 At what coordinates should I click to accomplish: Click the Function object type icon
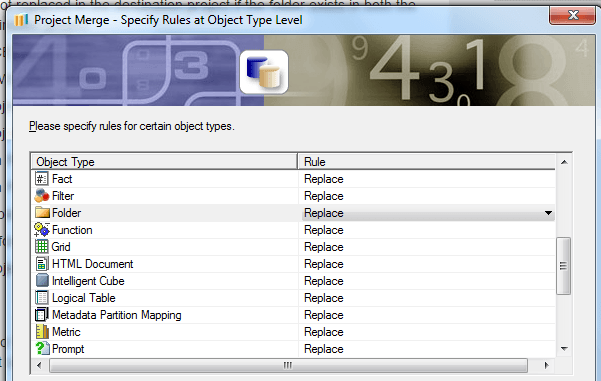[42, 230]
